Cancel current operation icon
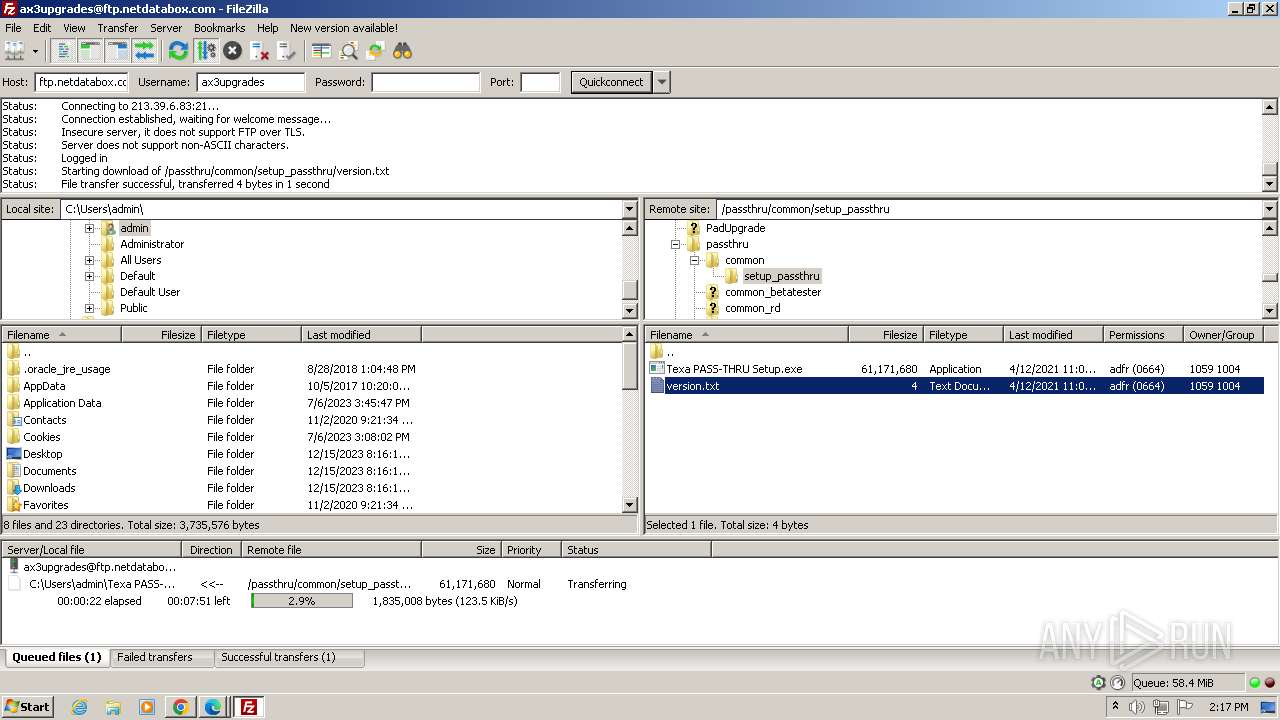This screenshot has height=720, width=1280. tap(232, 50)
